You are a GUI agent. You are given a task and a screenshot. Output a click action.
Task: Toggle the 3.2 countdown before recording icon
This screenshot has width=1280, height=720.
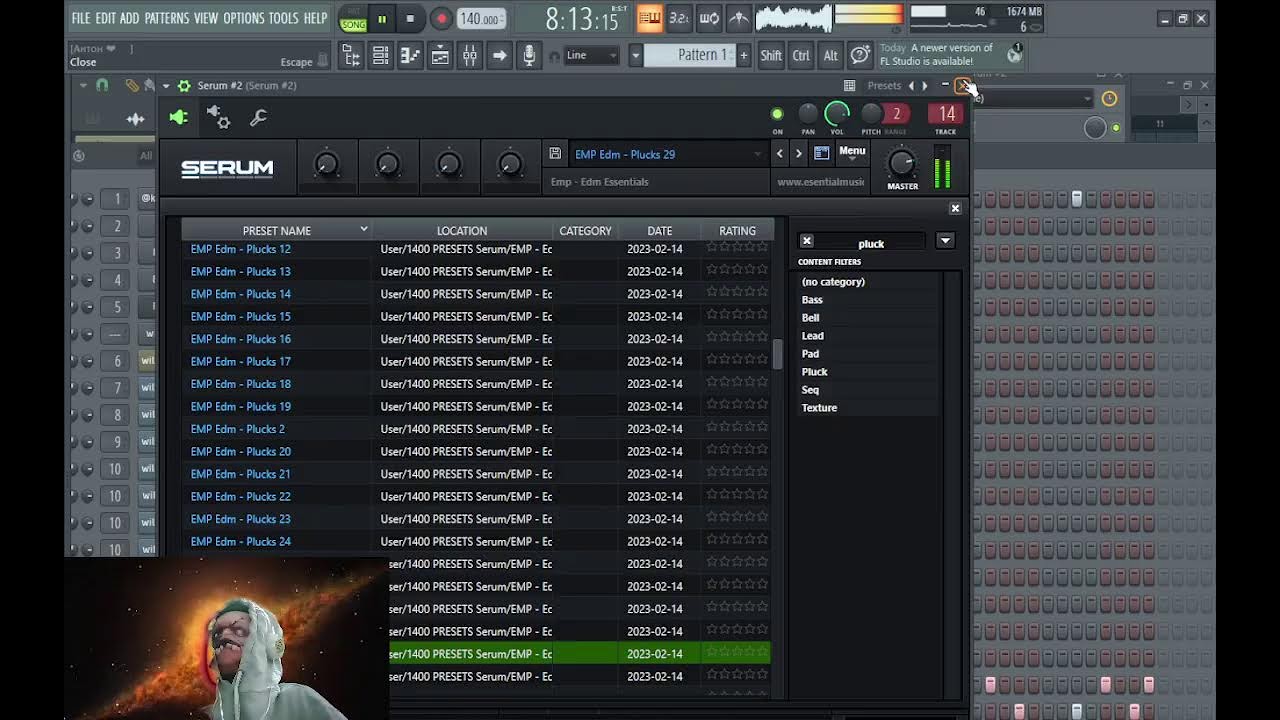click(x=679, y=19)
